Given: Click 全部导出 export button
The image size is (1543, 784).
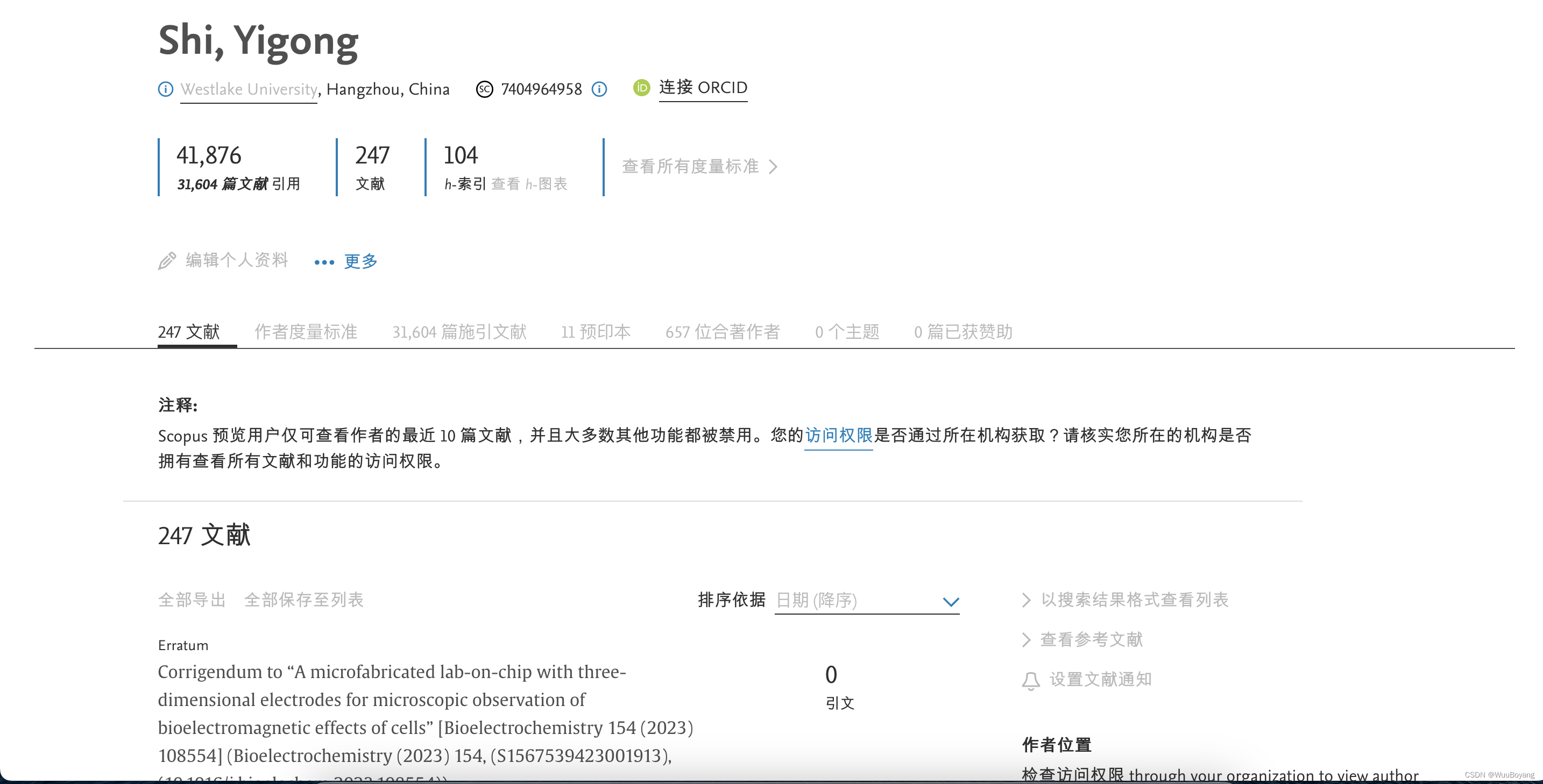Looking at the screenshot, I should point(192,600).
